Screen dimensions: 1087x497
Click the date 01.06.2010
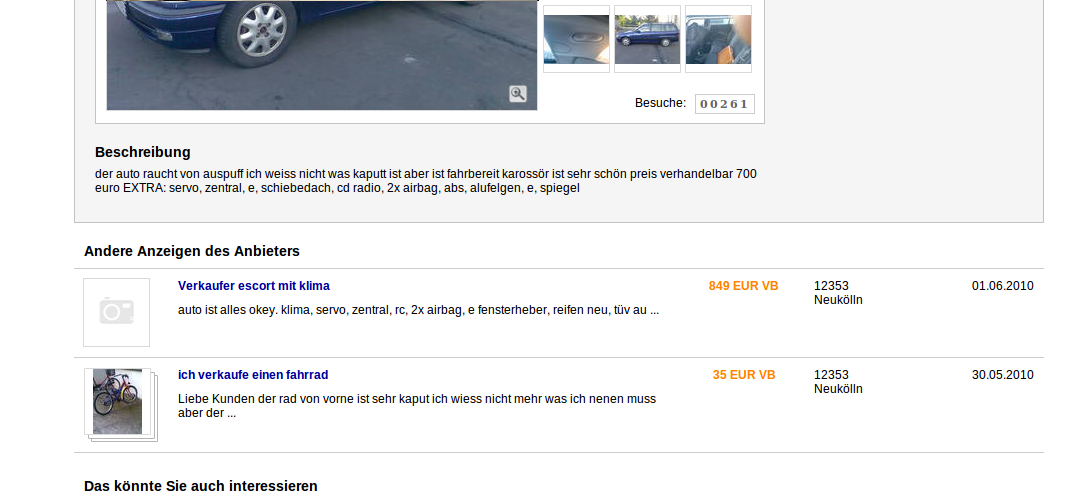tap(1002, 286)
